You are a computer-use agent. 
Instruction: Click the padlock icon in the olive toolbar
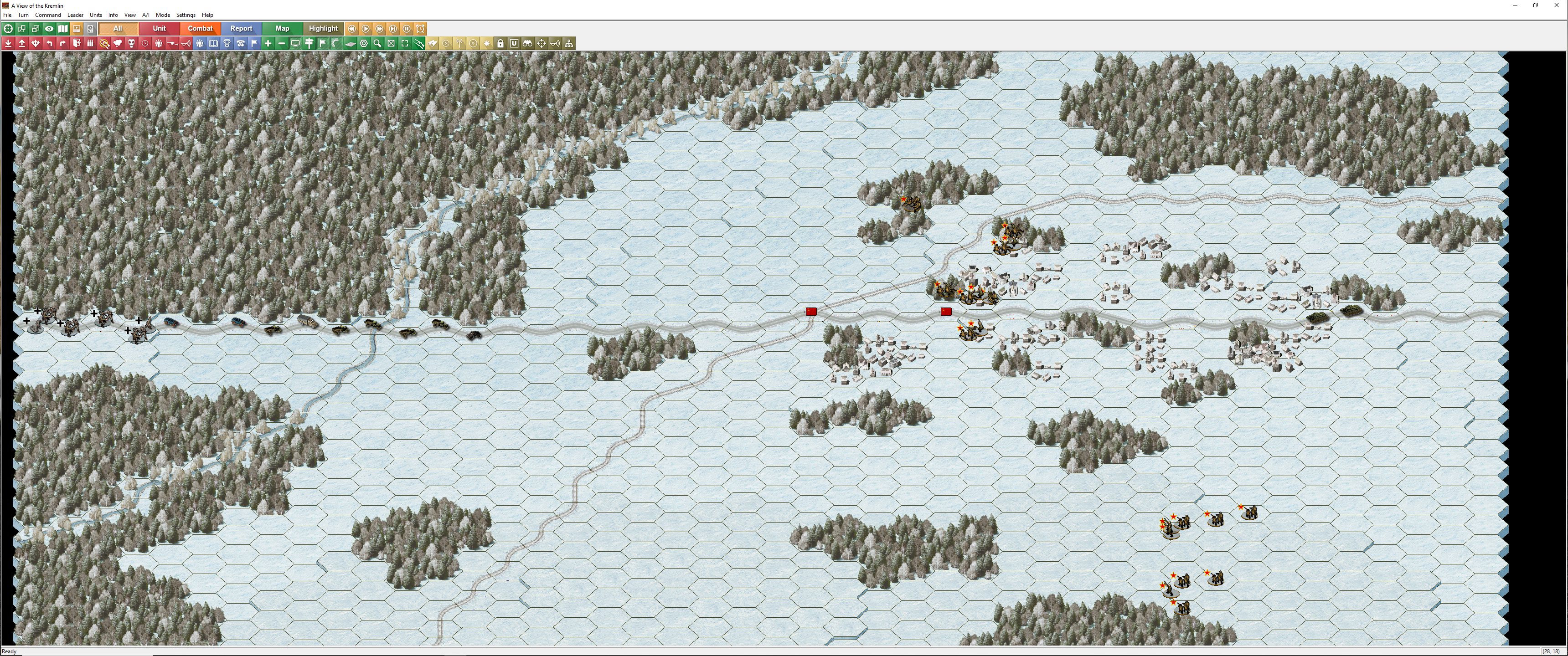[x=500, y=43]
